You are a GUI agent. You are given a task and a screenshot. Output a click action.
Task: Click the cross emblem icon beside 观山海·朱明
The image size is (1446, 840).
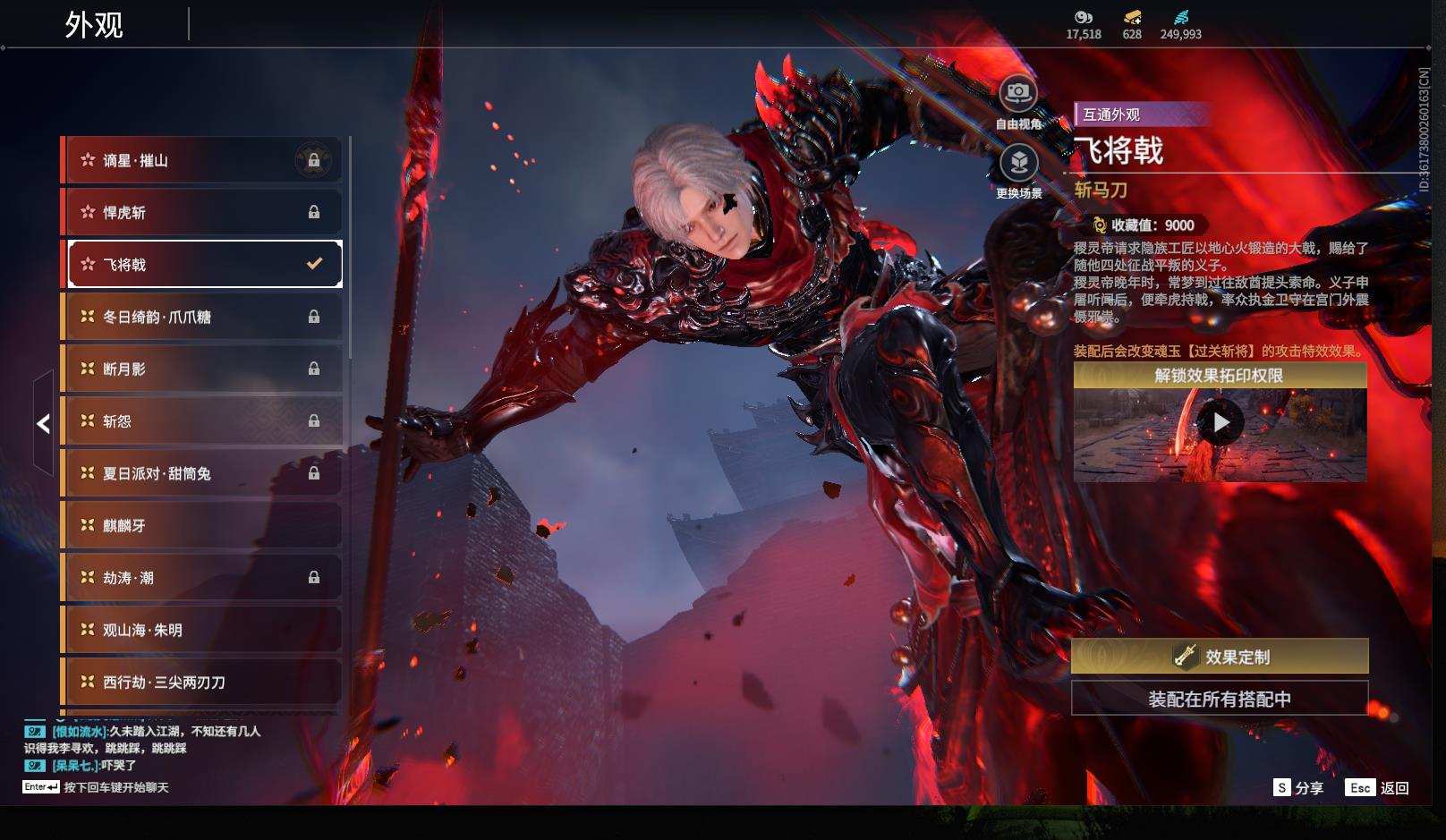88,630
